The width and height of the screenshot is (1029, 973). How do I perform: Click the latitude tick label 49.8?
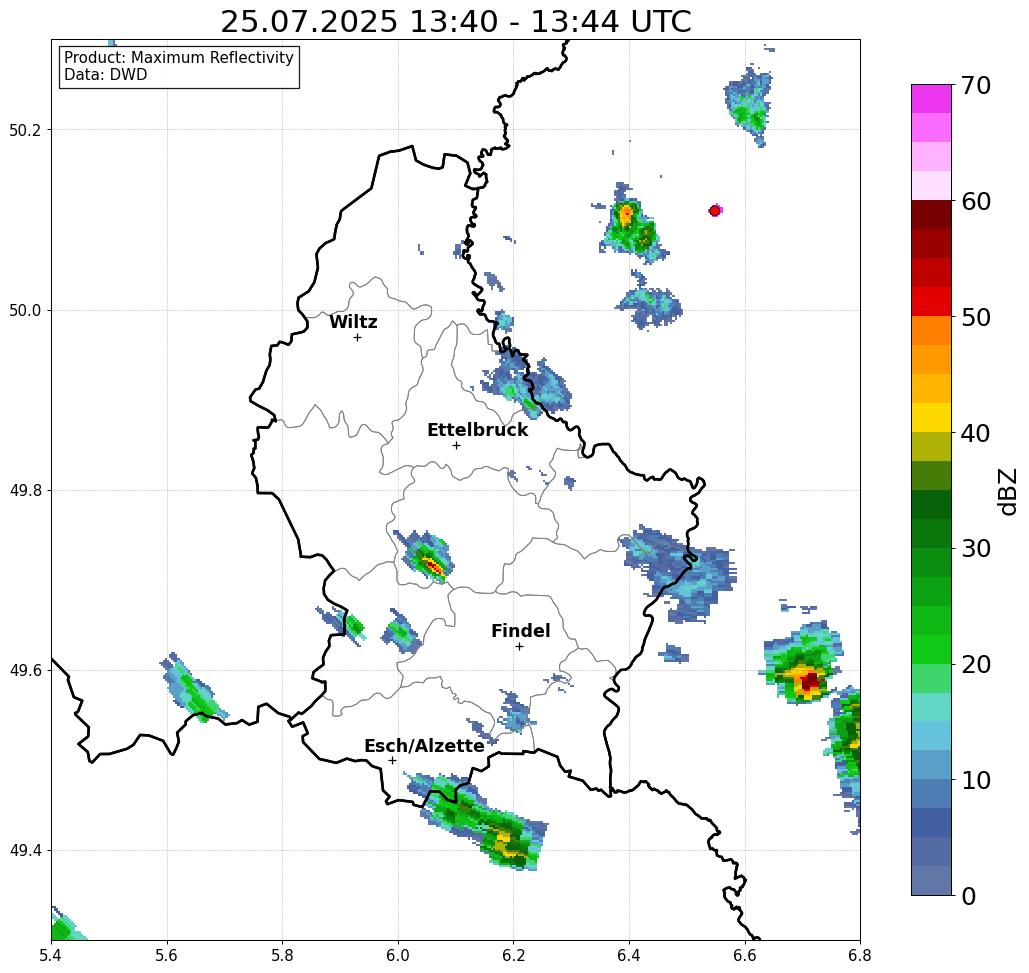[x=25, y=491]
